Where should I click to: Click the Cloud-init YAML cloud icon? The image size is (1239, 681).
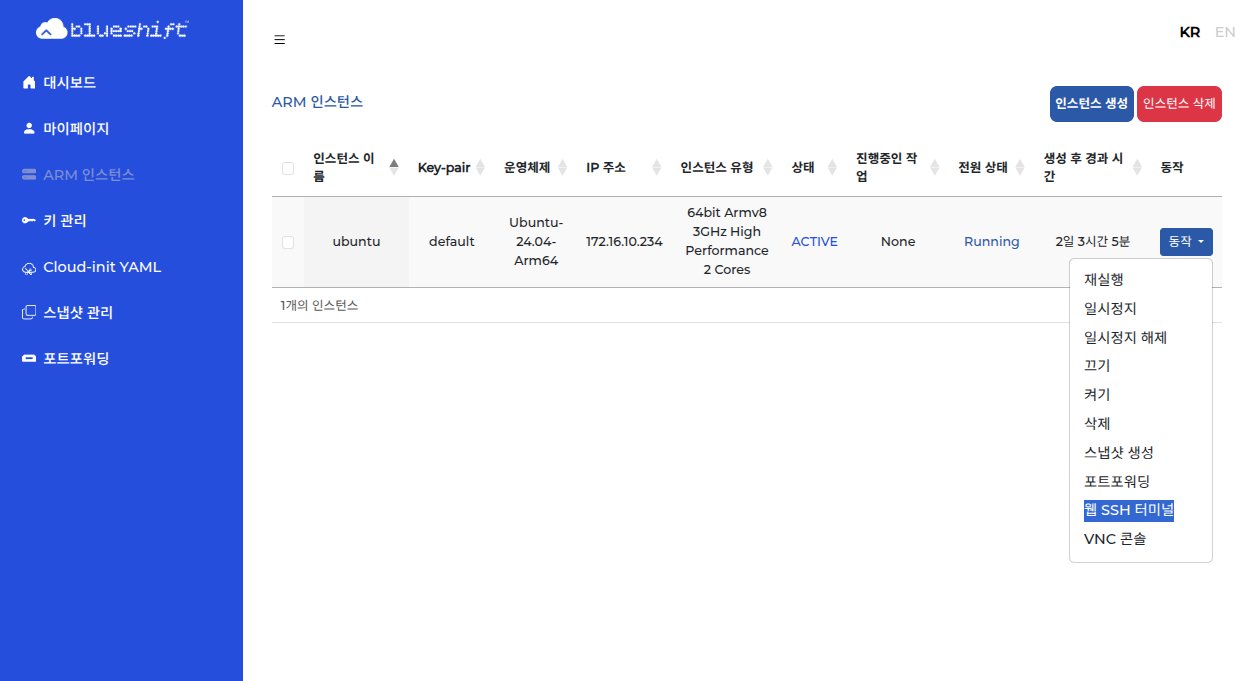tap(29, 268)
